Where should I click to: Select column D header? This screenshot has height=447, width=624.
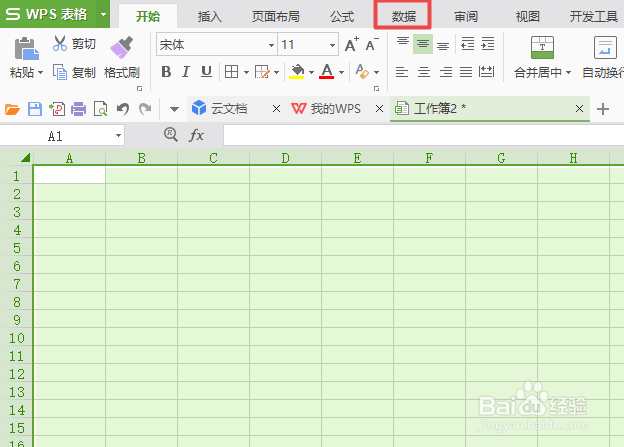pos(285,158)
